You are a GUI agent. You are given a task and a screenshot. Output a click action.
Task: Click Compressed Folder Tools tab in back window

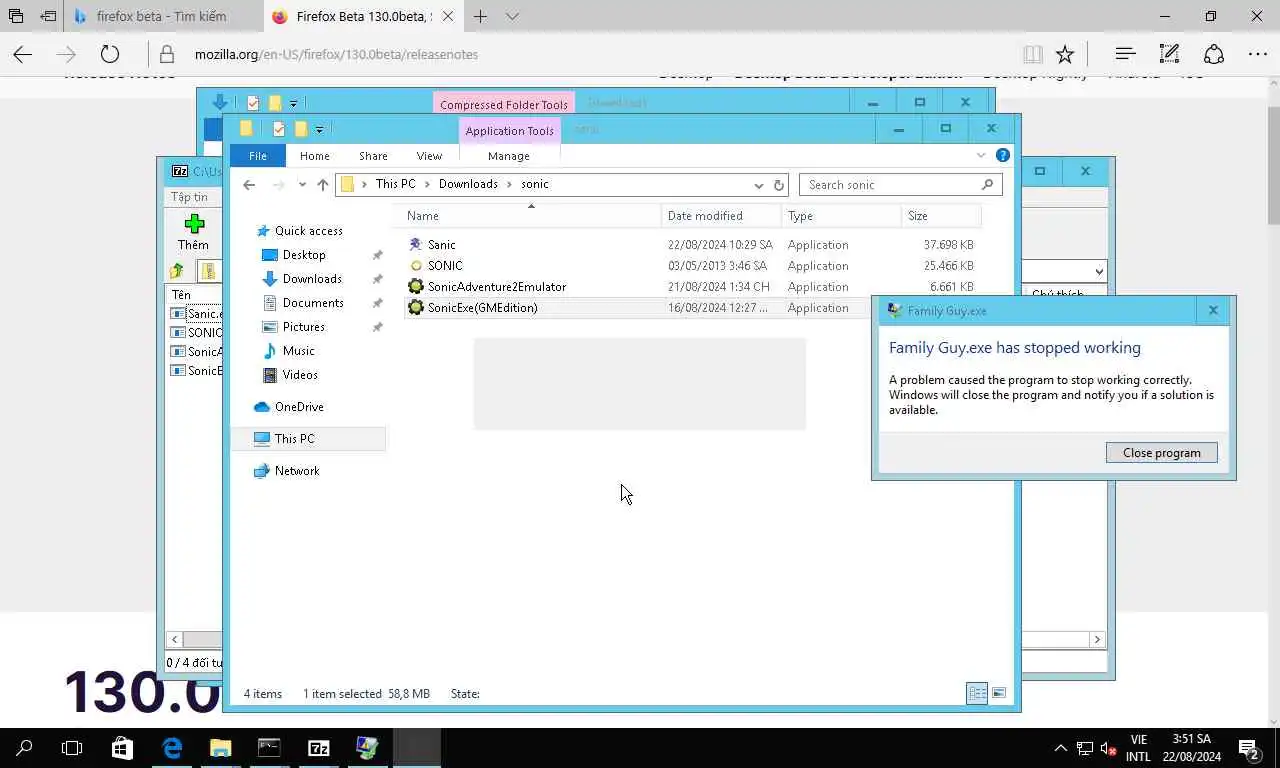(x=504, y=104)
